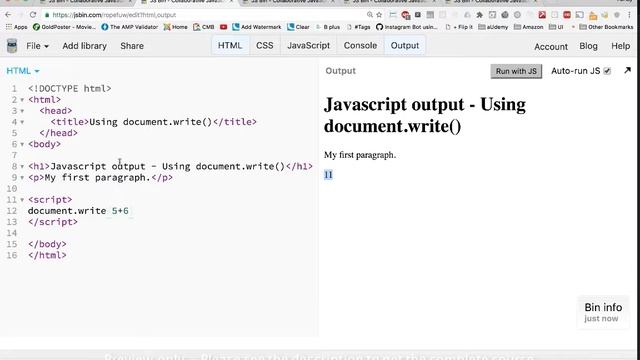Viewport: 640px width, 360px height.
Task: Collapse the title fold arrow on line 4
Action: [x=22, y=122]
